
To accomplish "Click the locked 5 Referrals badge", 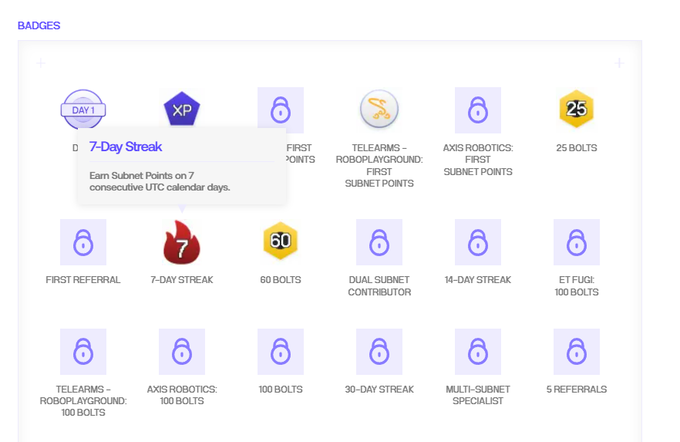I will [x=576, y=351].
